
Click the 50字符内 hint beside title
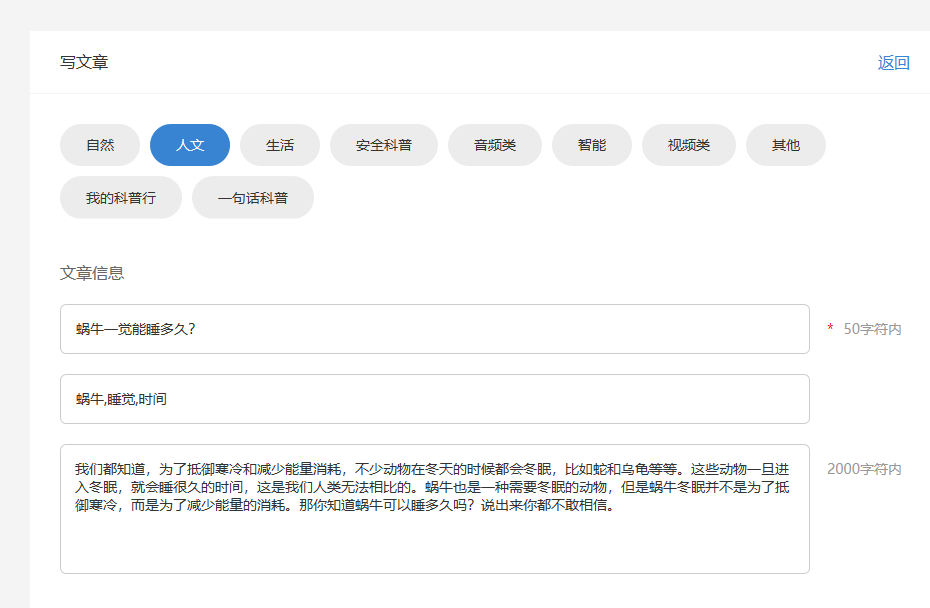coord(872,329)
